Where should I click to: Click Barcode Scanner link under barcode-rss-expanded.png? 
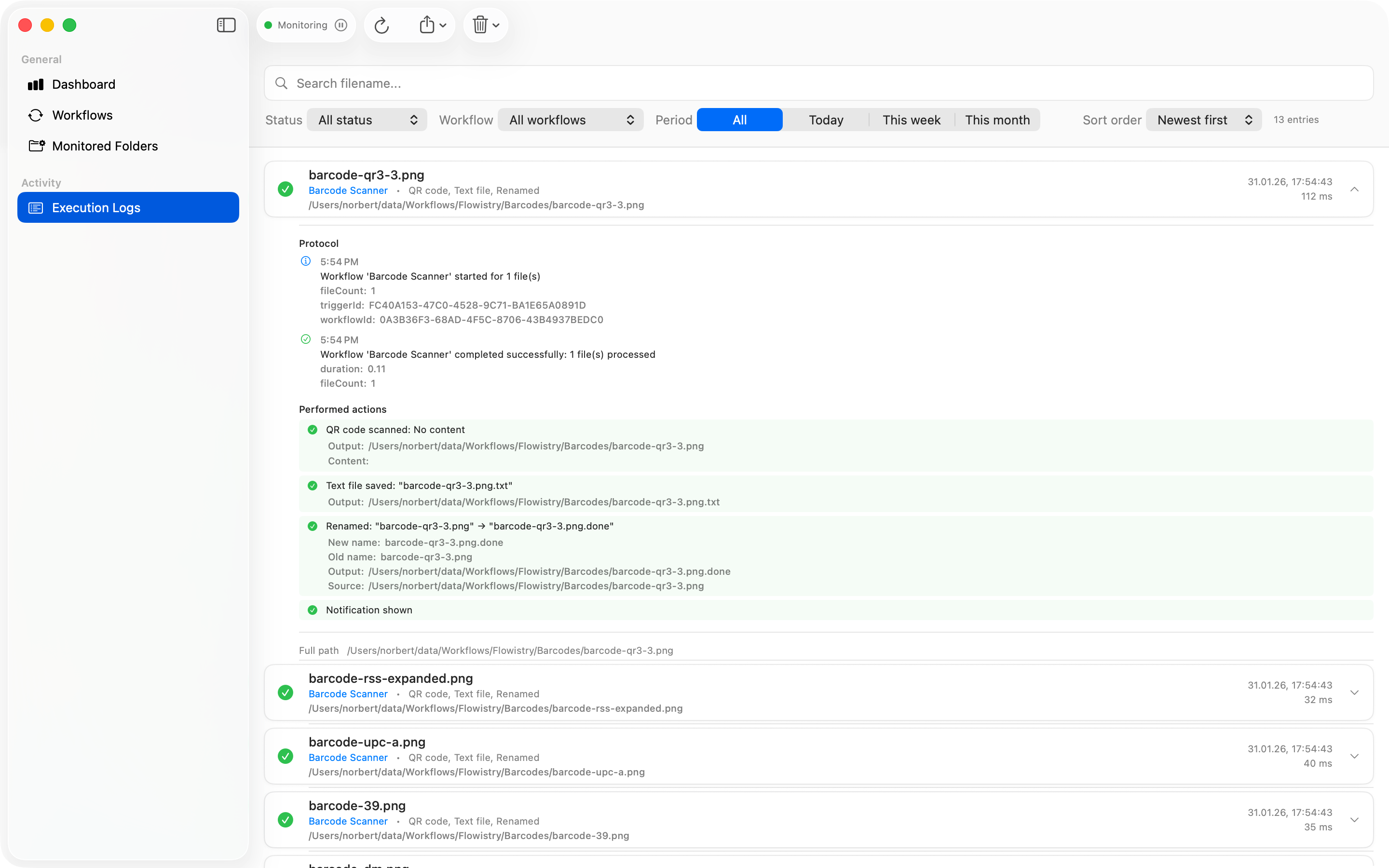tap(348, 694)
